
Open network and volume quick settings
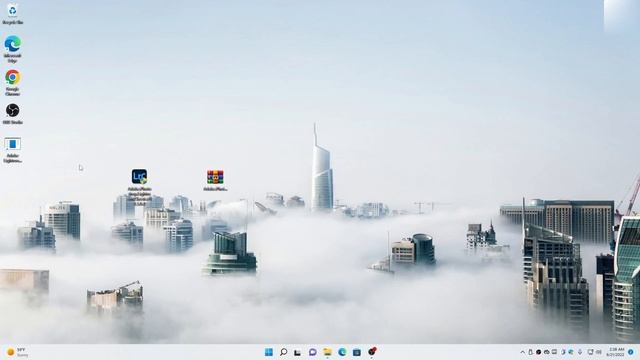[594, 352]
